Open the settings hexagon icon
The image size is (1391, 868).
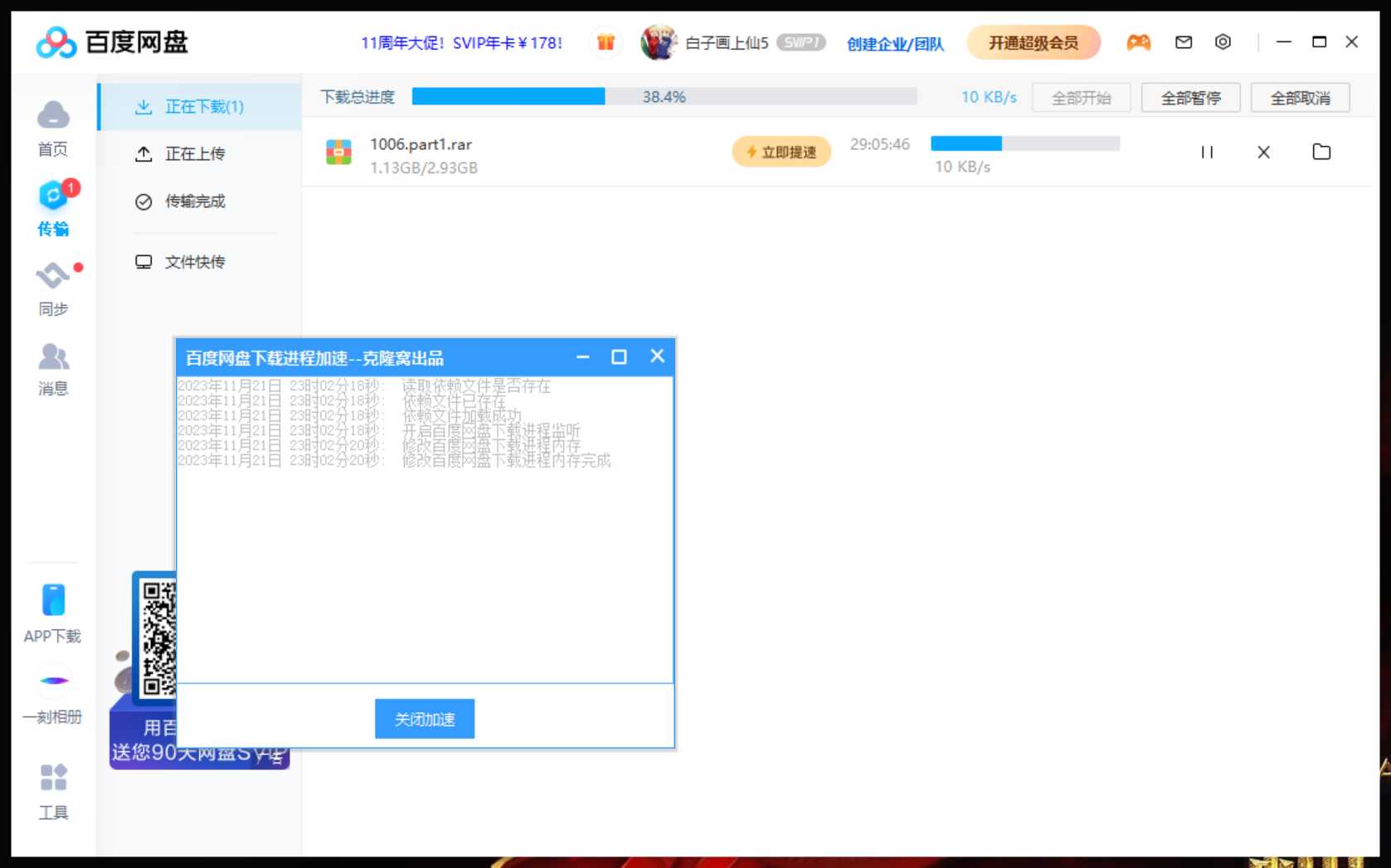pos(1223,42)
